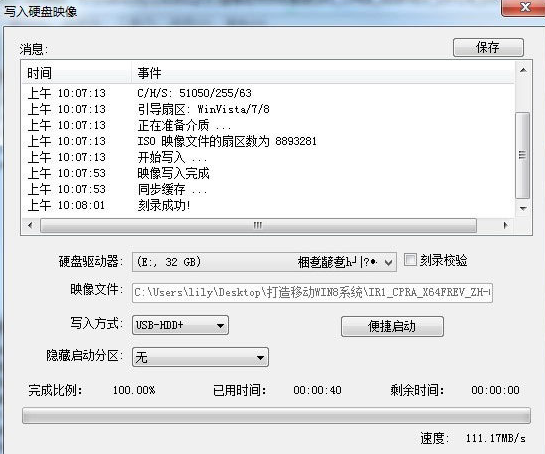Click the vertical scrollbar thumb

click(523, 155)
